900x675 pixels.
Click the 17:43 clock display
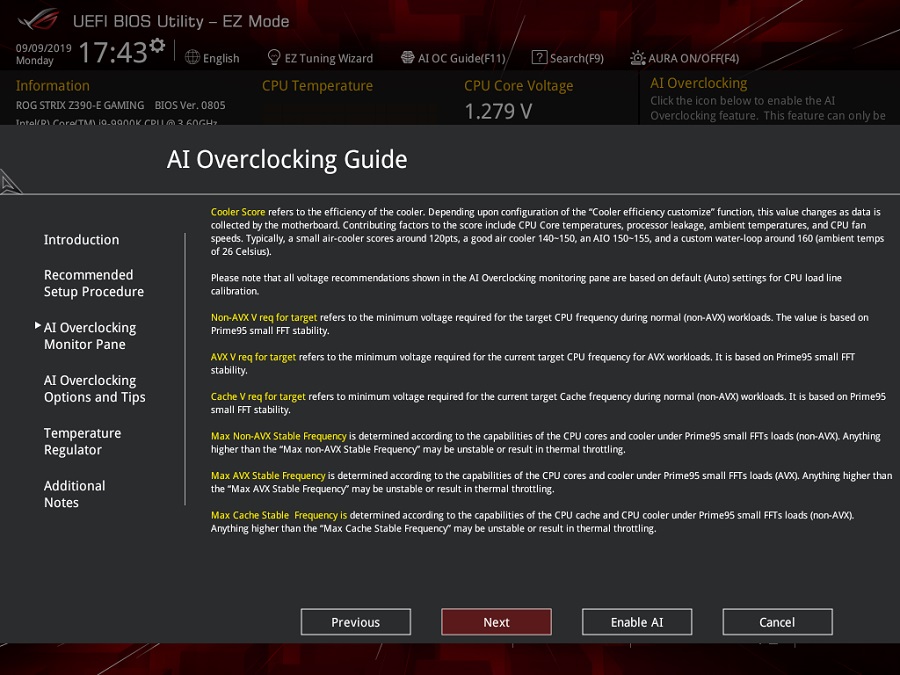(x=113, y=53)
